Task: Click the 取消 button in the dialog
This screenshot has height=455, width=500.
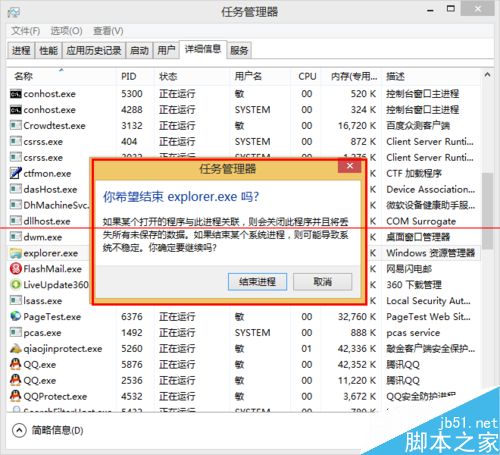Action: click(x=322, y=282)
